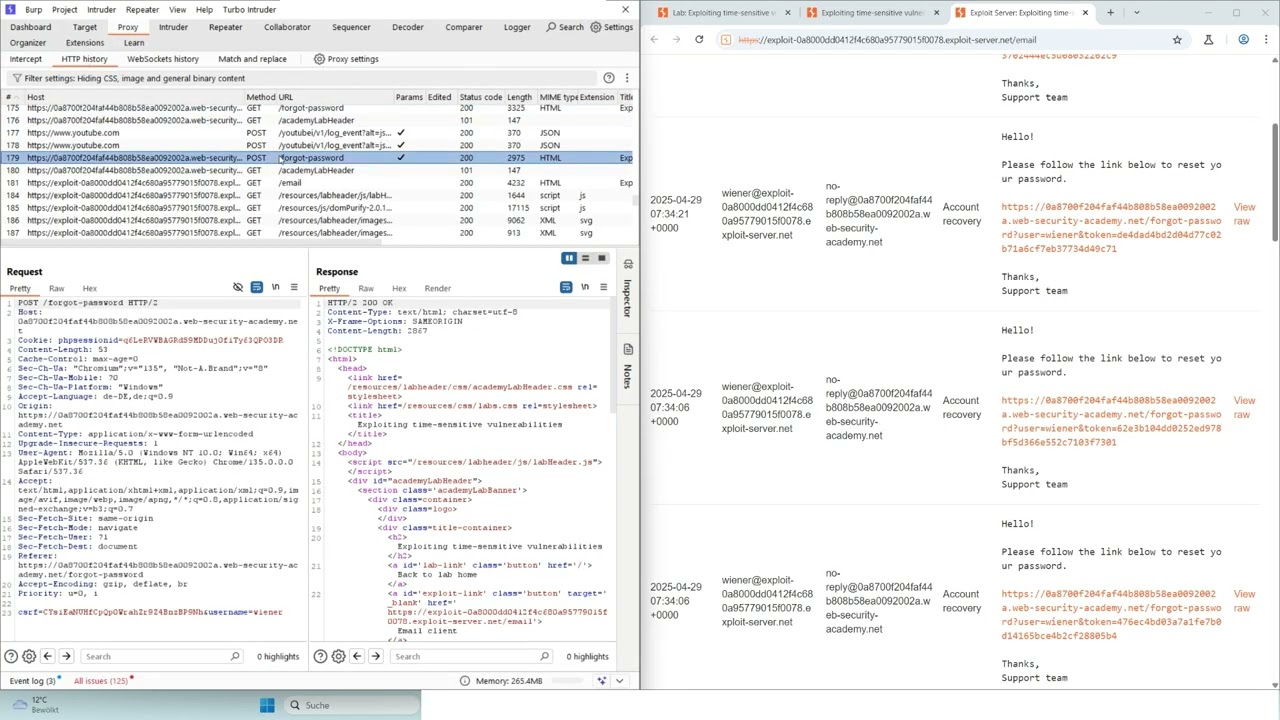Toggle newline characters display in Response panel

tap(585, 288)
